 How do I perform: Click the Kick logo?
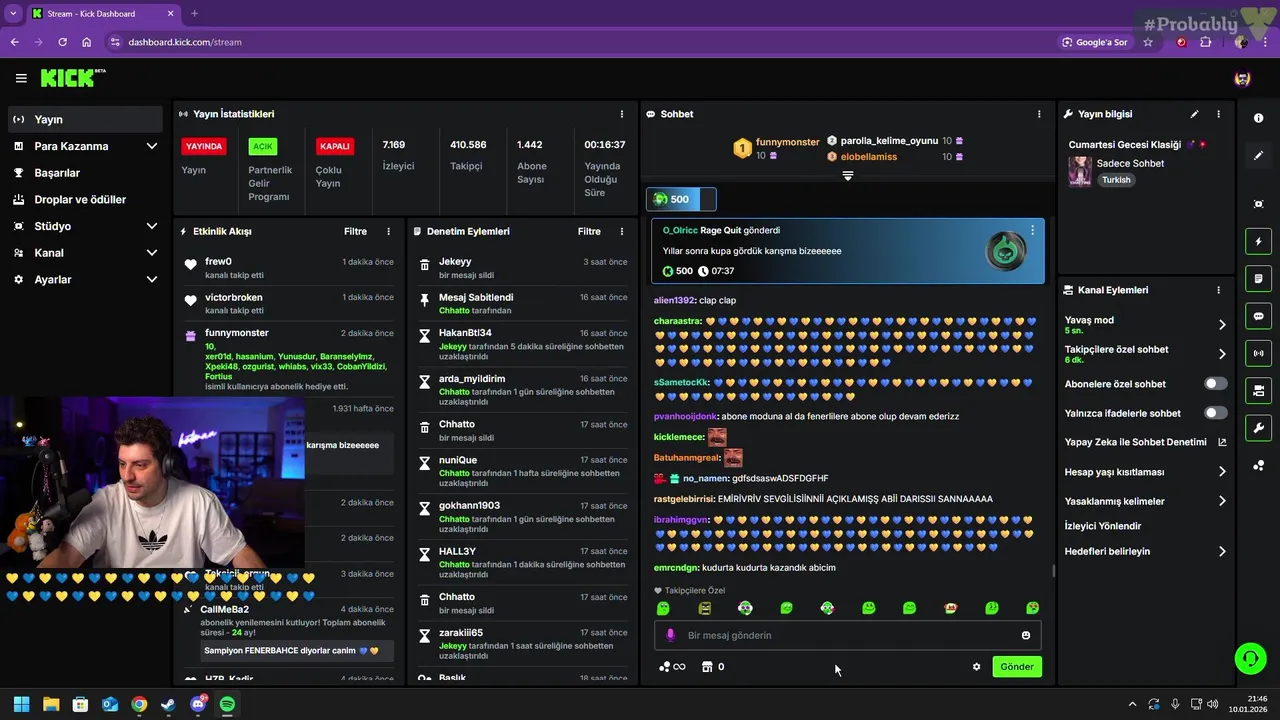[x=72, y=78]
